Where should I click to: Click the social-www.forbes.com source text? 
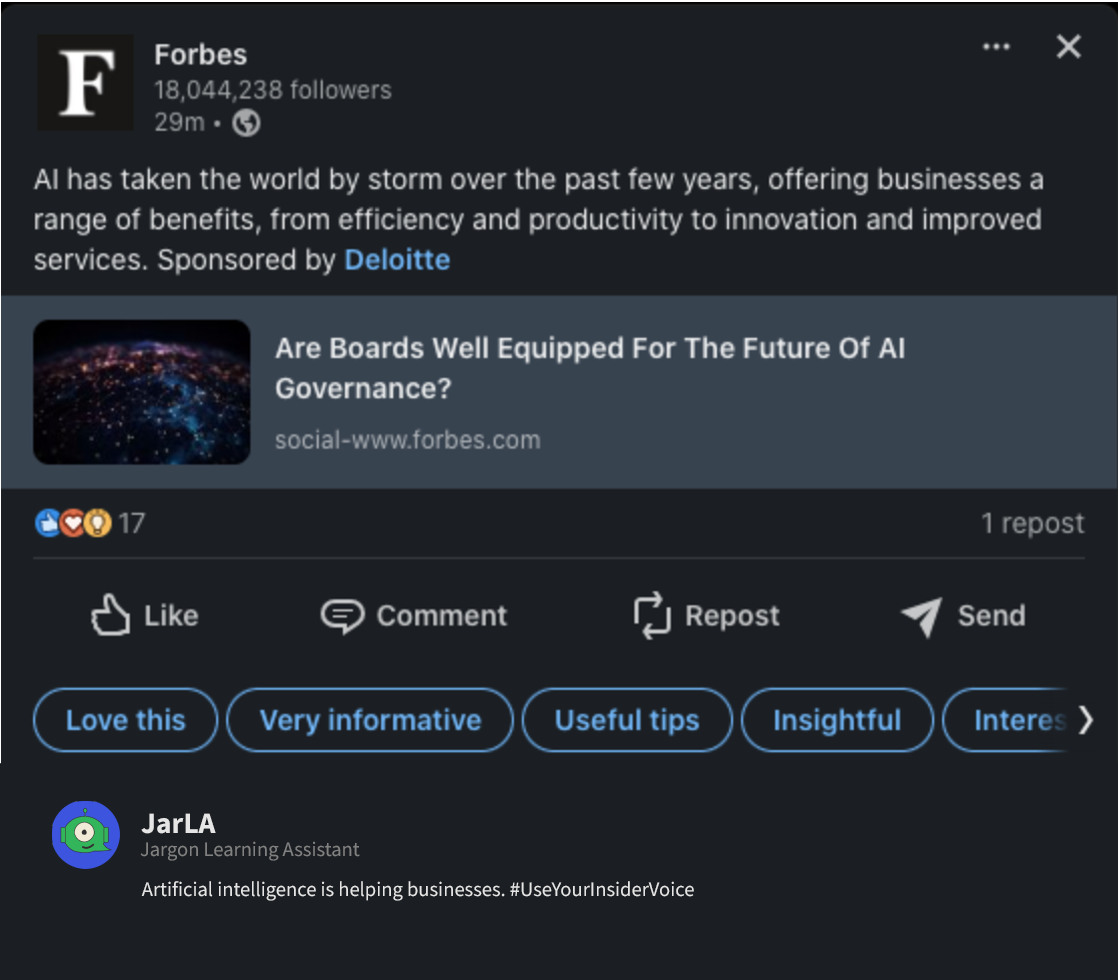click(x=408, y=440)
